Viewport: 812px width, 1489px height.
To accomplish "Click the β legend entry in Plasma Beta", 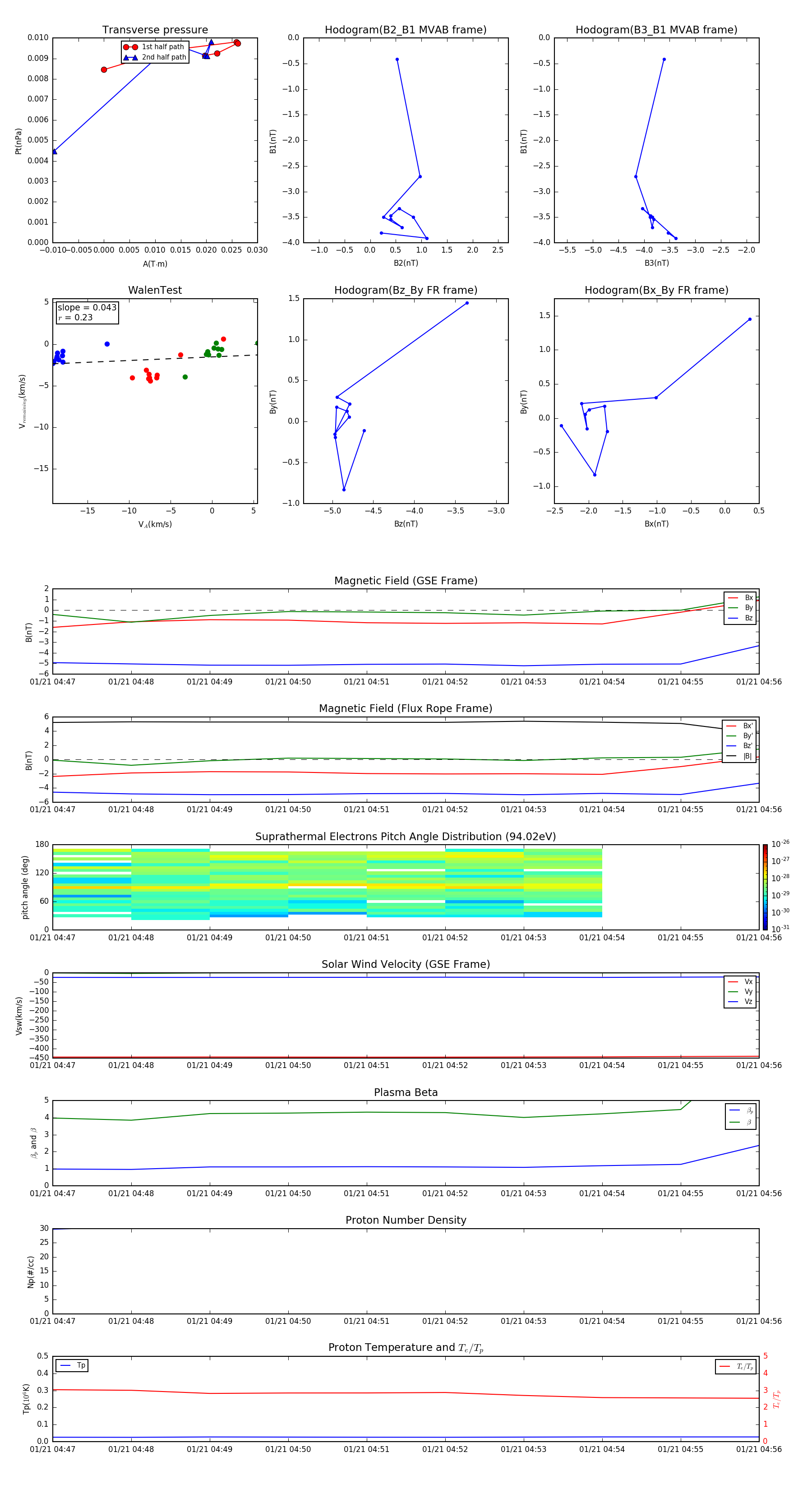I will [741, 1122].
